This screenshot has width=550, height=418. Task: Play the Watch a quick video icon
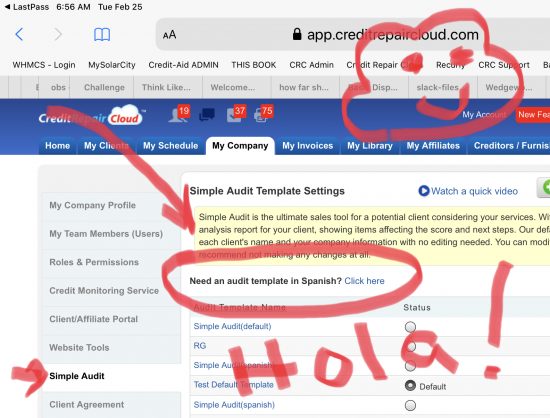424,191
